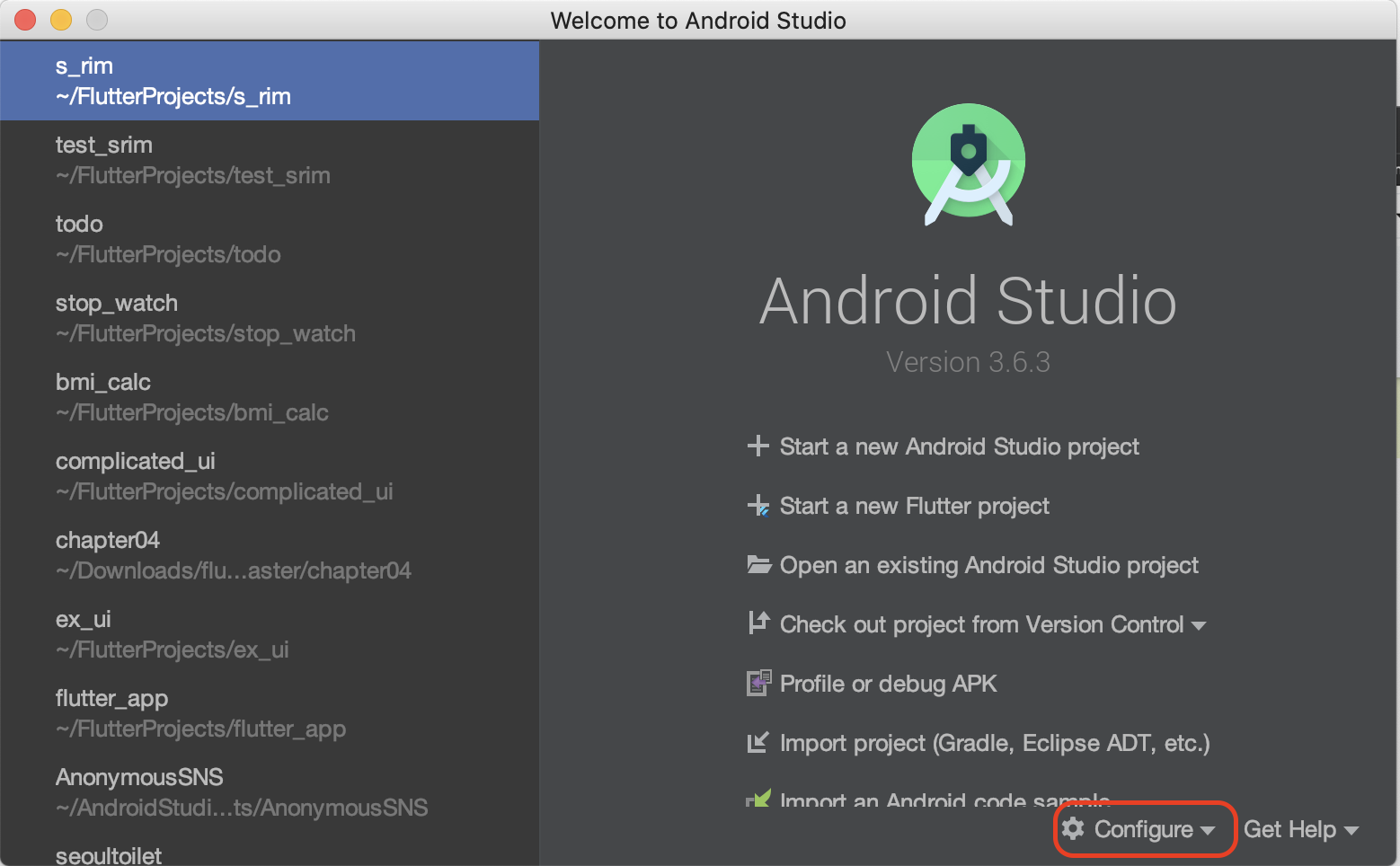Click the Android Studio logo
The width and height of the screenshot is (1400, 866).
click(x=969, y=164)
